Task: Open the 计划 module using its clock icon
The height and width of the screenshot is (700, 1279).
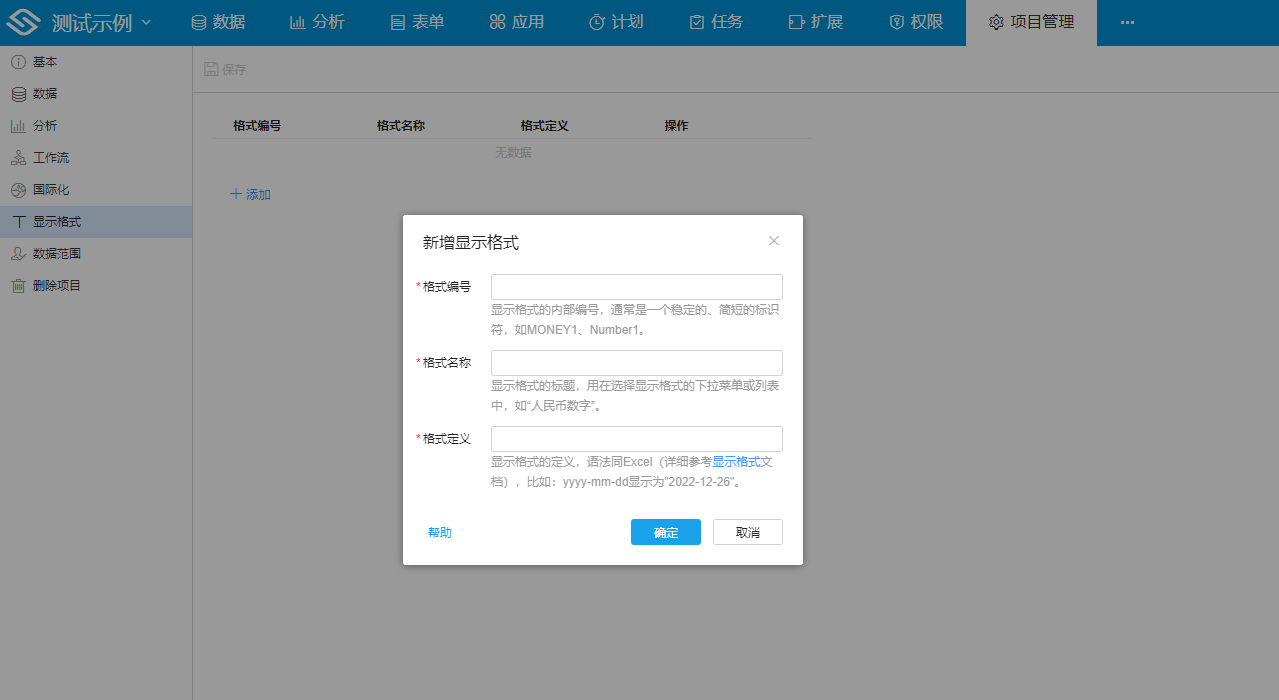Action: tap(616, 21)
